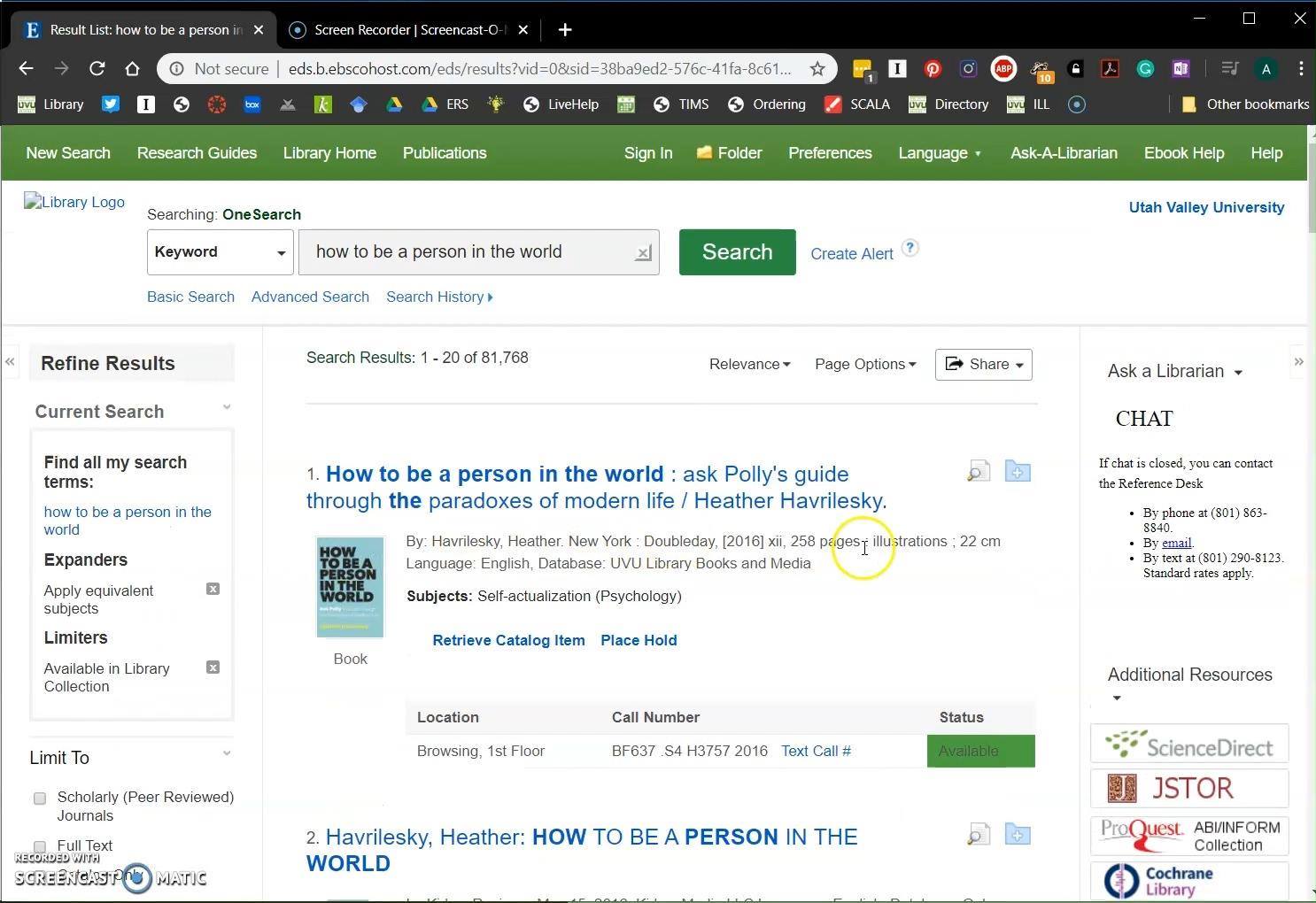Image resolution: width=1316 pixels, height=903 pixels.
Task: Preview the first result with the magnifier icon
Action: click(x=979, y=471)
